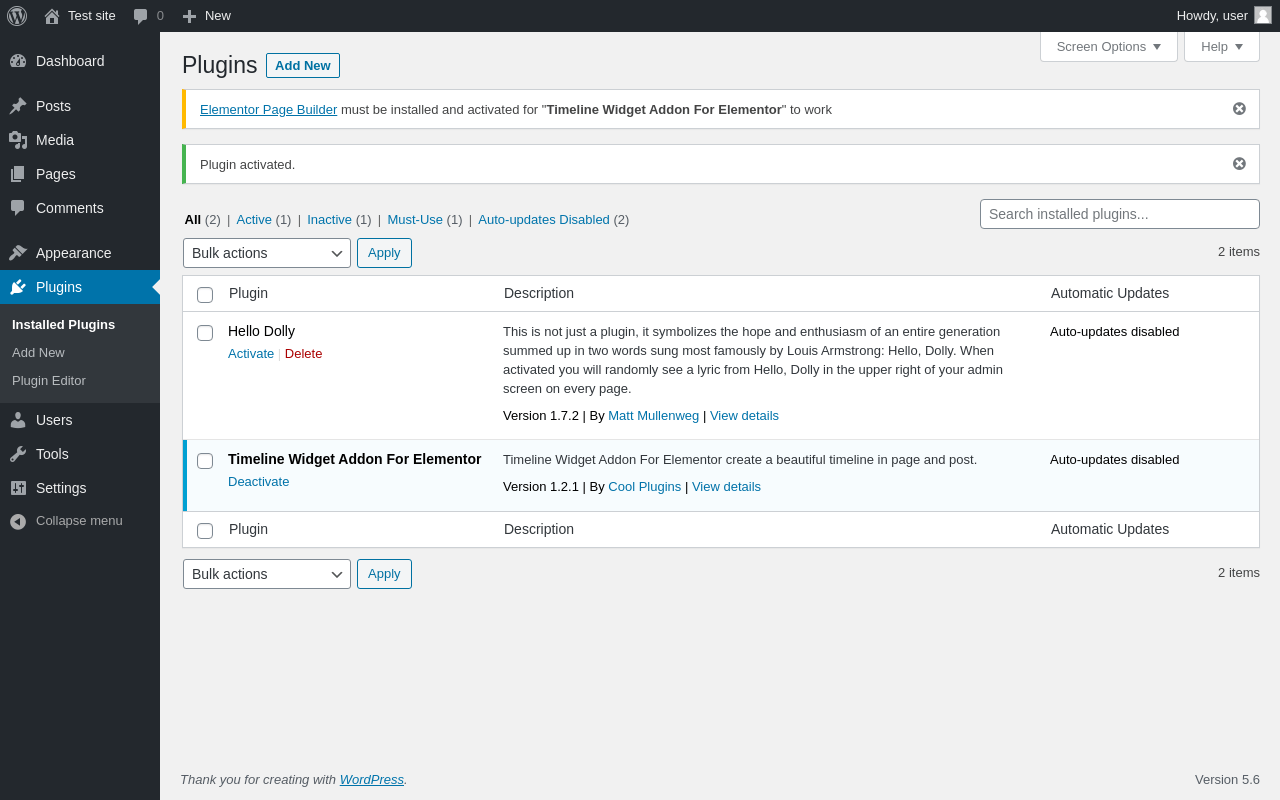Viewport: 1280px width, 800px height.
Task: Click the WordPress logo icon
Action: [x=17, y=16]
